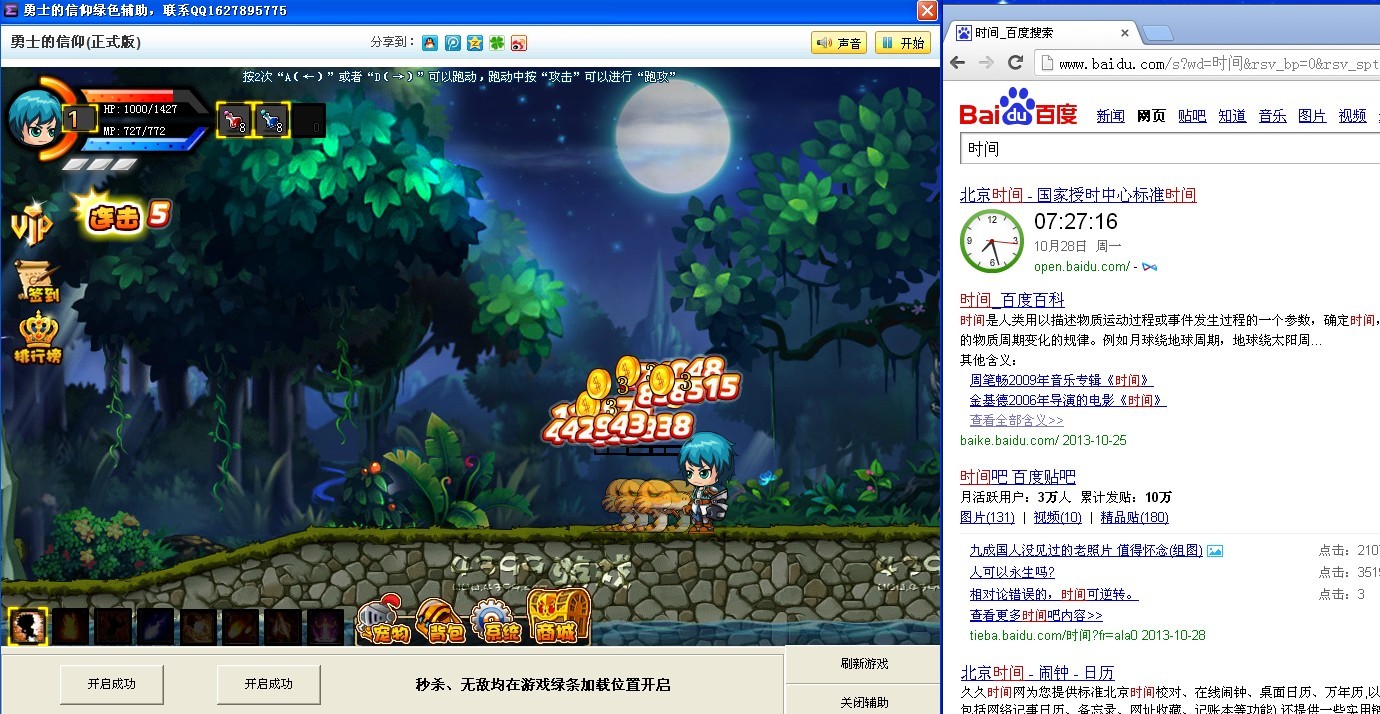This screenshot has width=1380, height=714.
Task: Click the 关闭辅助 close helper button
Action: (x=864, y=702)
